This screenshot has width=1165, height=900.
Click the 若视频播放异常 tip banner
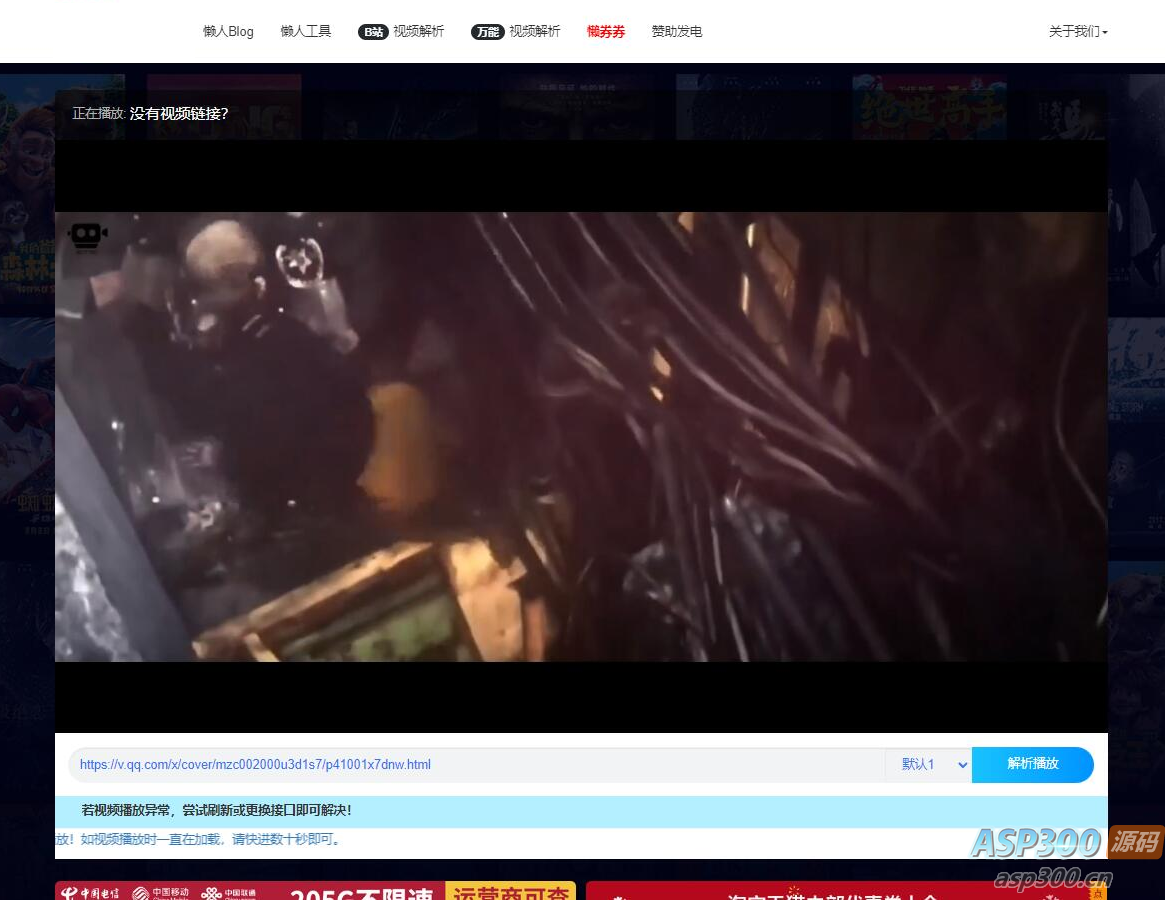581,811
